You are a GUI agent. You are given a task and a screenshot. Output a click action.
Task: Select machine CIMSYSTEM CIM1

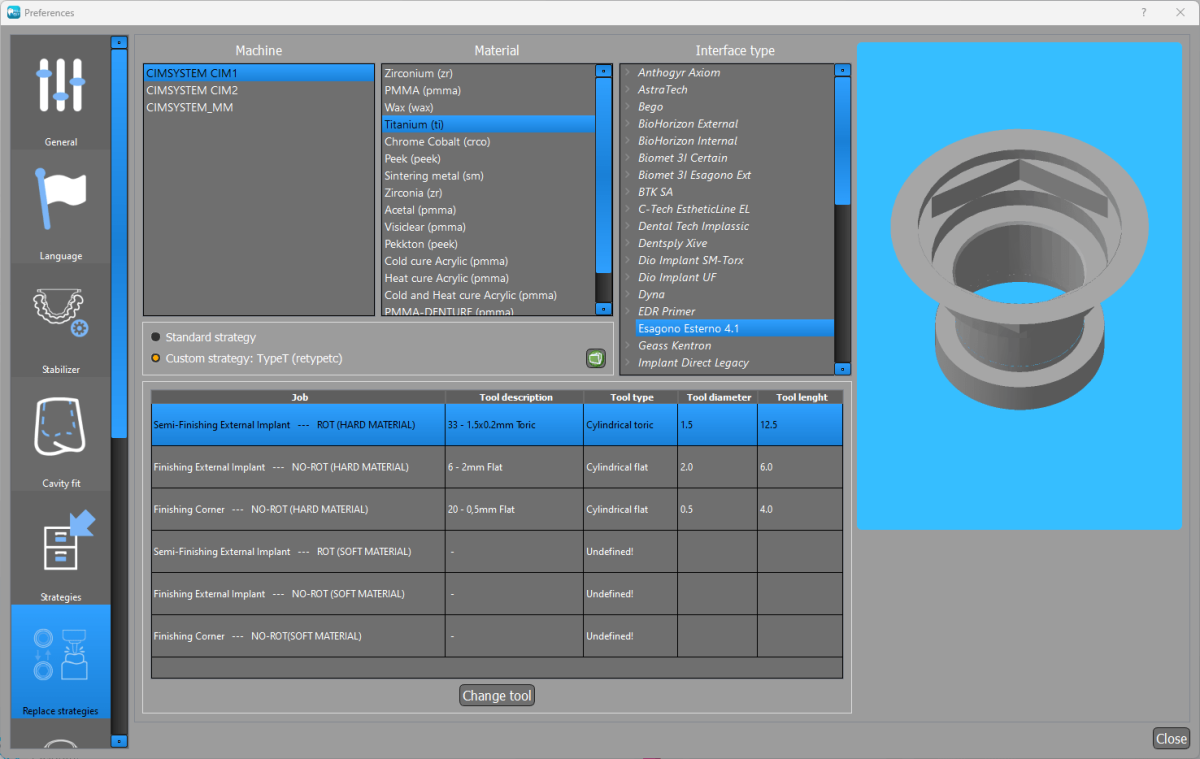pyautogui.click(x=259, y=73)
